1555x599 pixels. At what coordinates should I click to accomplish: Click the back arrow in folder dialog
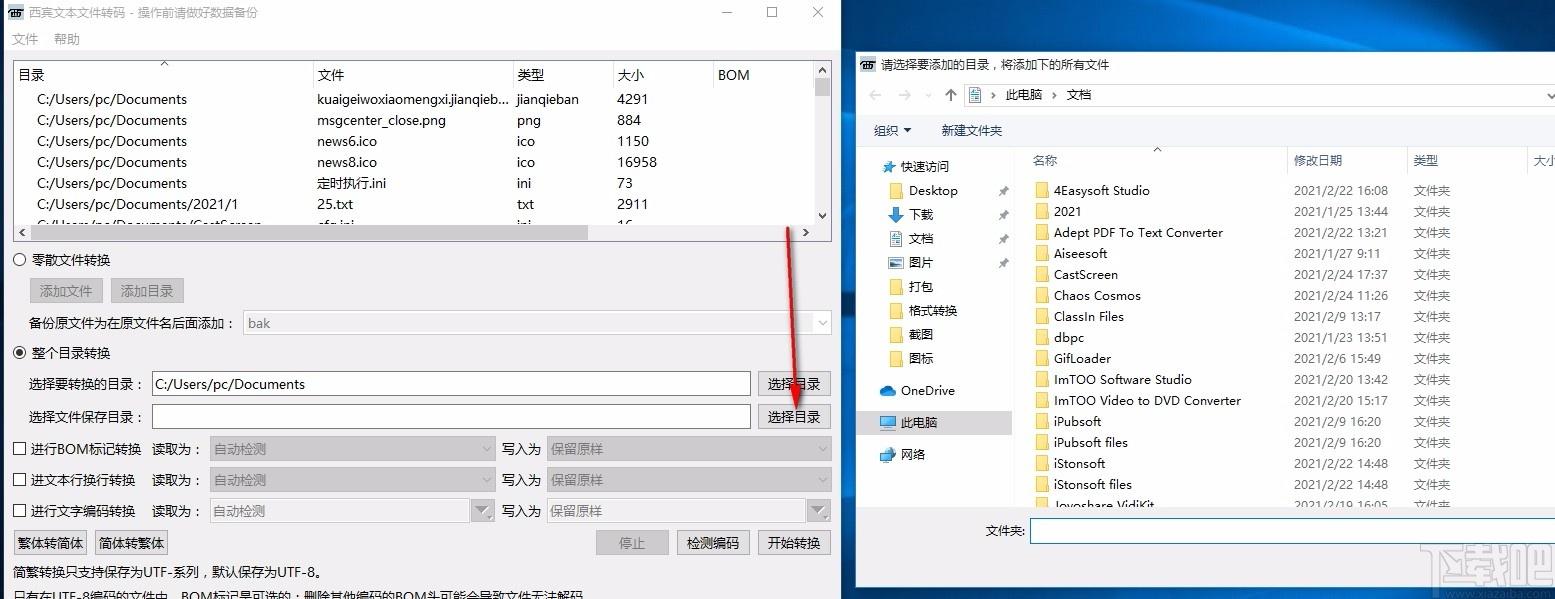point(876,95)
